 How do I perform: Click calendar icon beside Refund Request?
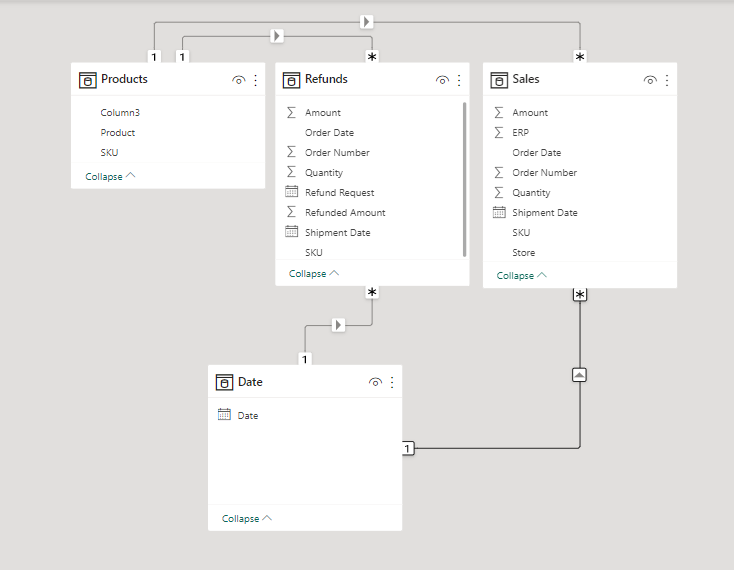coord(291,192)
